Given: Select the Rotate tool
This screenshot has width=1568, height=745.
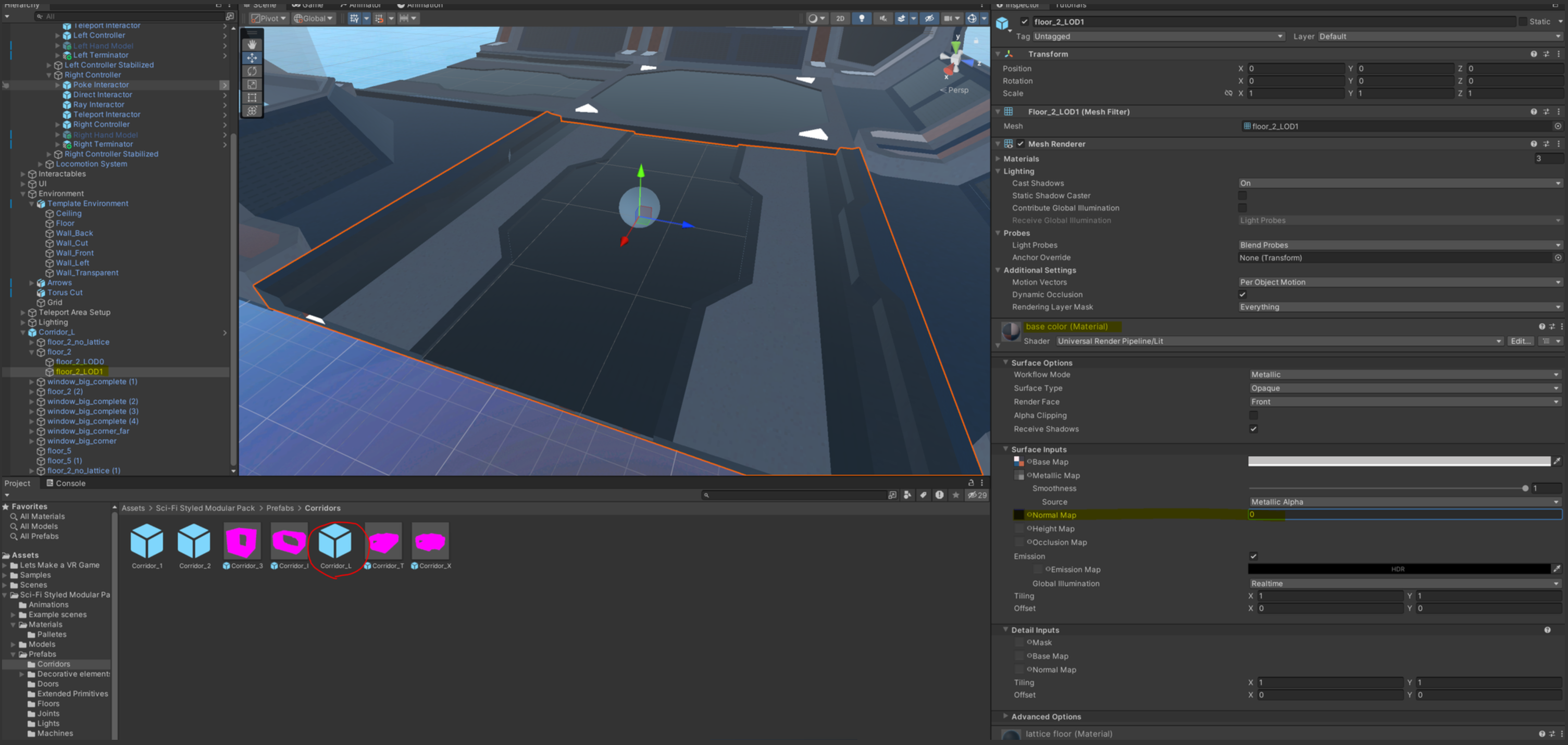Looking at the screenshot, I should point(252,71).
